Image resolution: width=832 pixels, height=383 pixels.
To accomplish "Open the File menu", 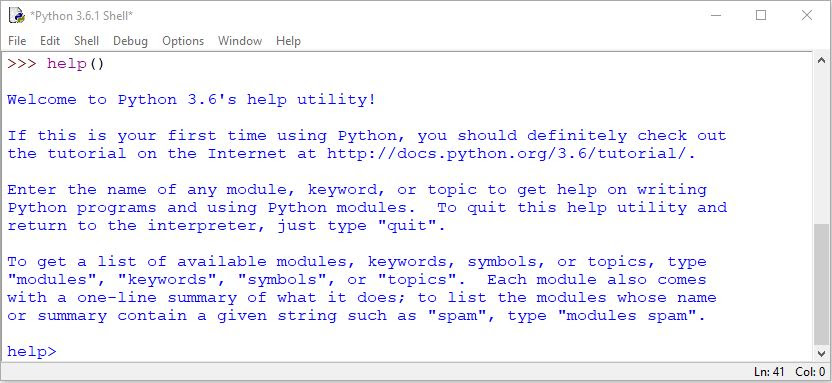I will pyautogui.click(x=17, y=41).
